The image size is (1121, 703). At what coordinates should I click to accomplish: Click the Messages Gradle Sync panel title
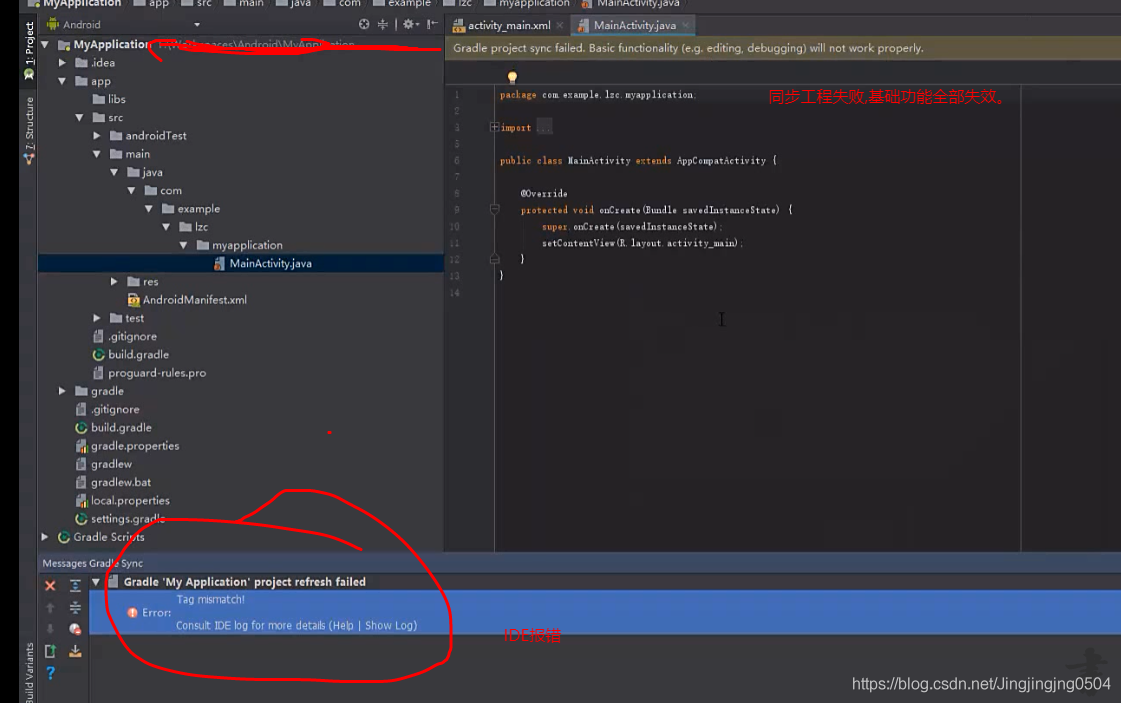click(x=92, y=563)
